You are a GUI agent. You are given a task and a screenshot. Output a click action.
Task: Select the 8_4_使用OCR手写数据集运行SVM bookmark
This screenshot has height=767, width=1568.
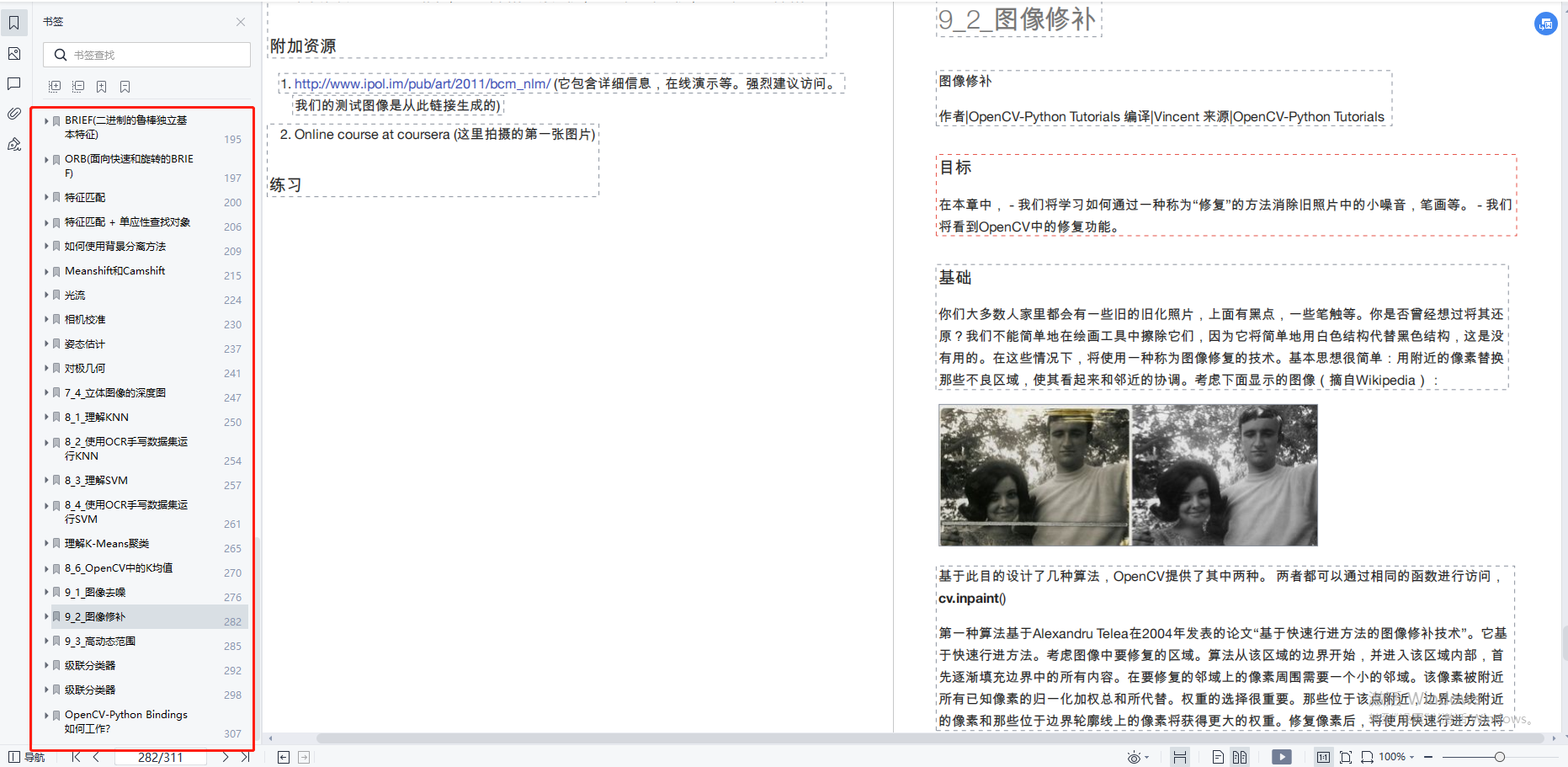click(126, 512)
